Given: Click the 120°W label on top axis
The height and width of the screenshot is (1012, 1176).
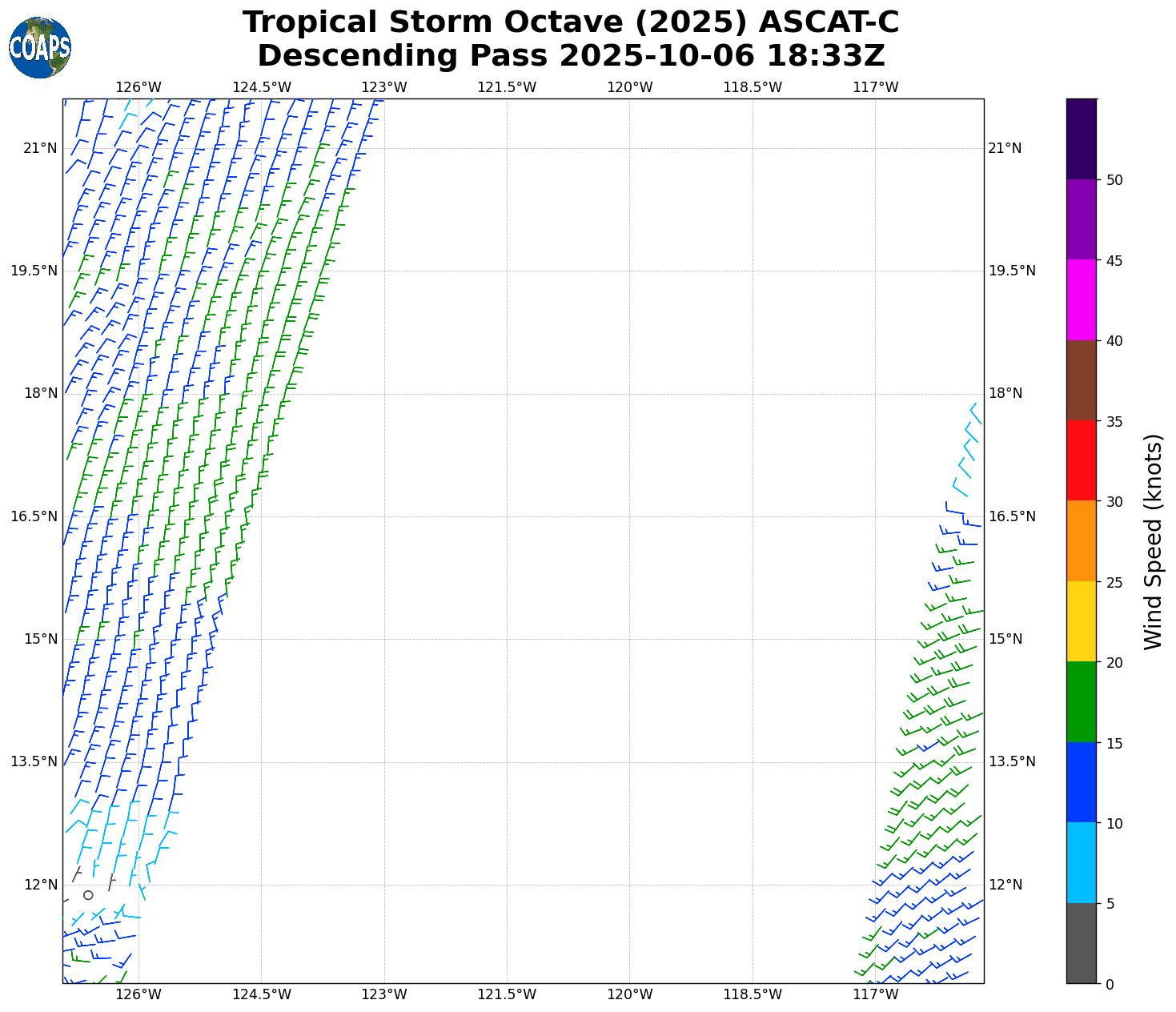Looking at the screenshot, I should click(x=629, y=87).
